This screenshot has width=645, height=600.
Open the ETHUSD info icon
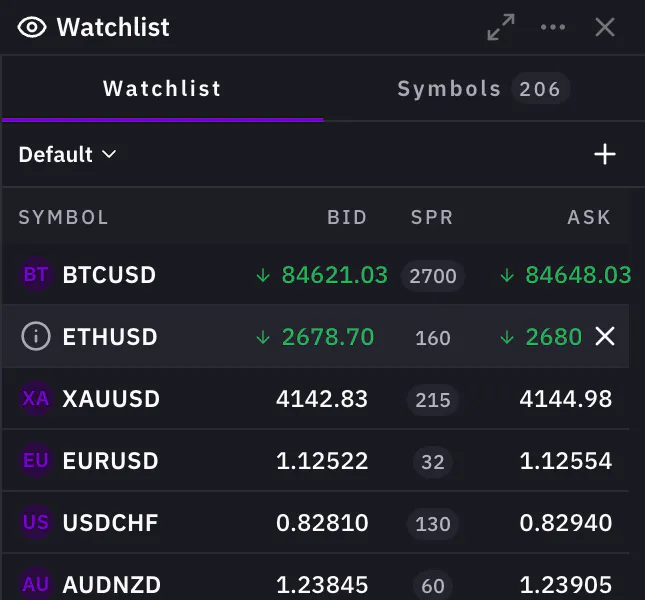(36, 336)
